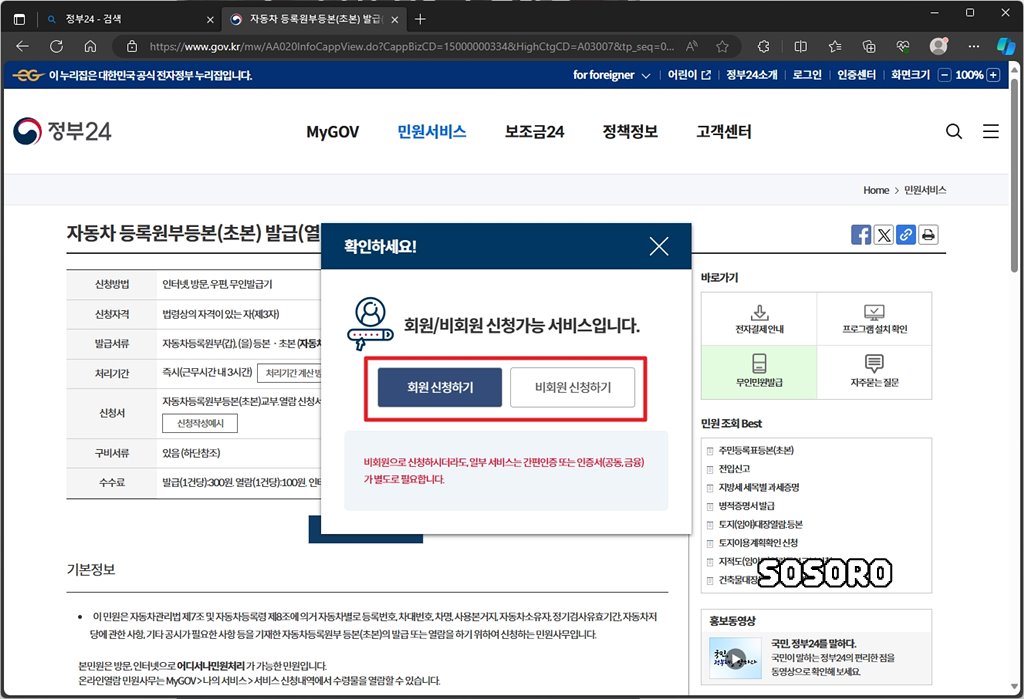Image resolution: width=1024 pixels, height=699 pixels.
Task: Open tab actions menu icon
Action: [x=20, y=20]
